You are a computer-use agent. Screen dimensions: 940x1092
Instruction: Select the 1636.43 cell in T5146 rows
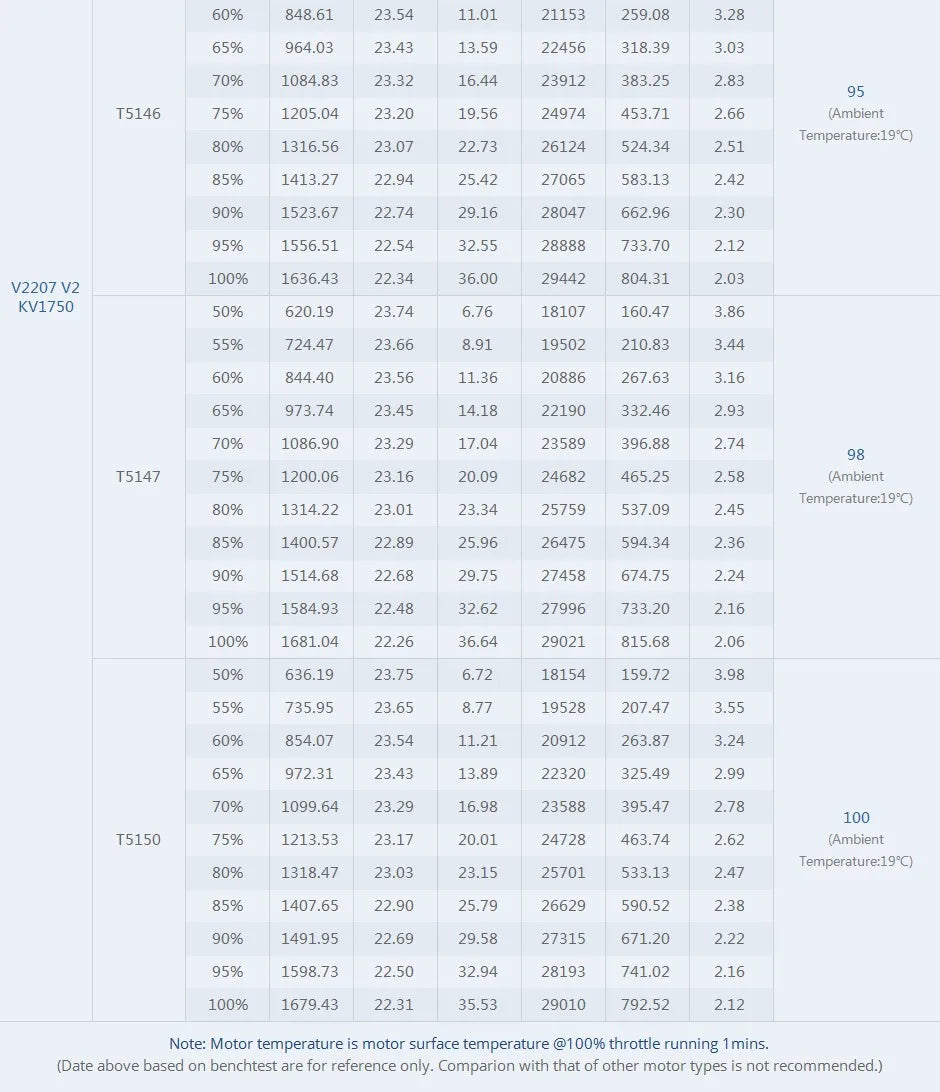310,279
